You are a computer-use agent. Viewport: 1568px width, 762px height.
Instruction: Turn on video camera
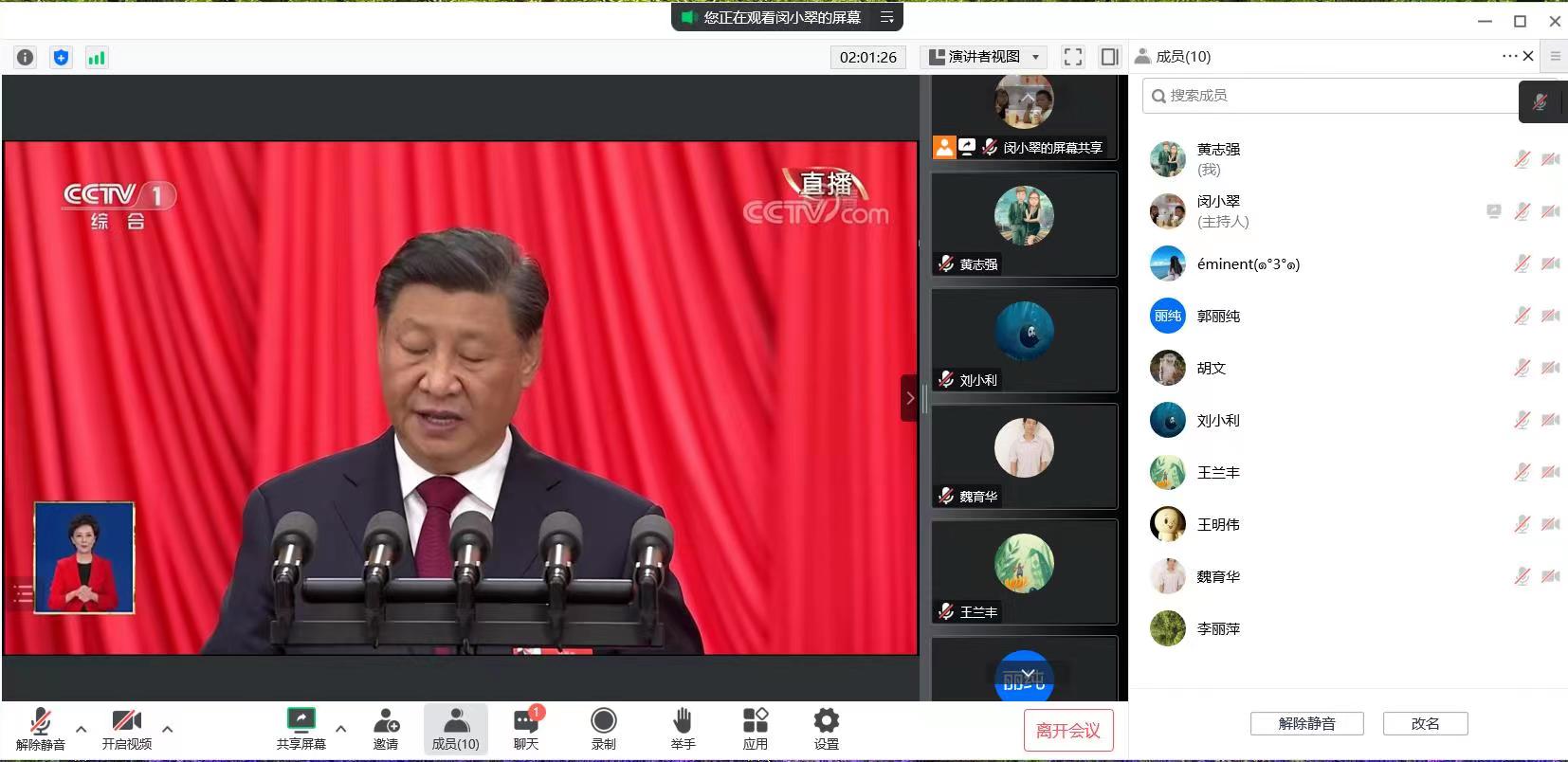(x=126, y=729)
